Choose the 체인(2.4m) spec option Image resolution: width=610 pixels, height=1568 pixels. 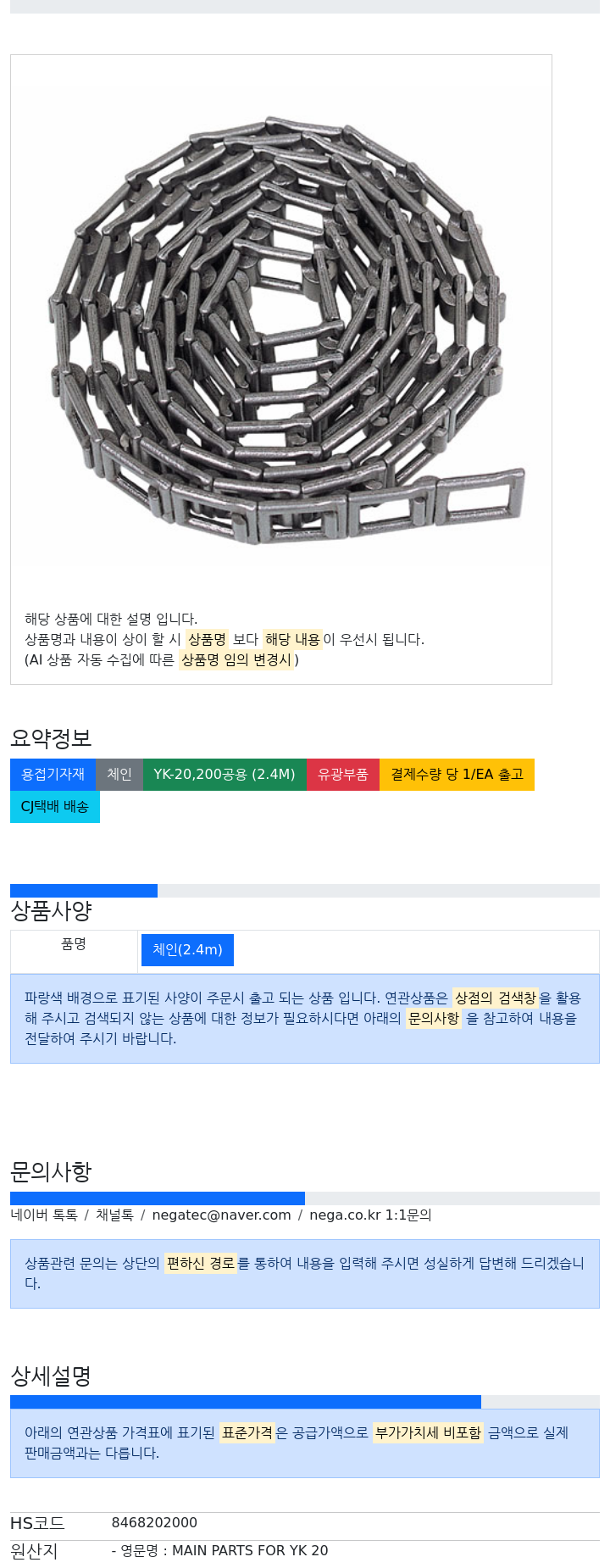(187, 950)
